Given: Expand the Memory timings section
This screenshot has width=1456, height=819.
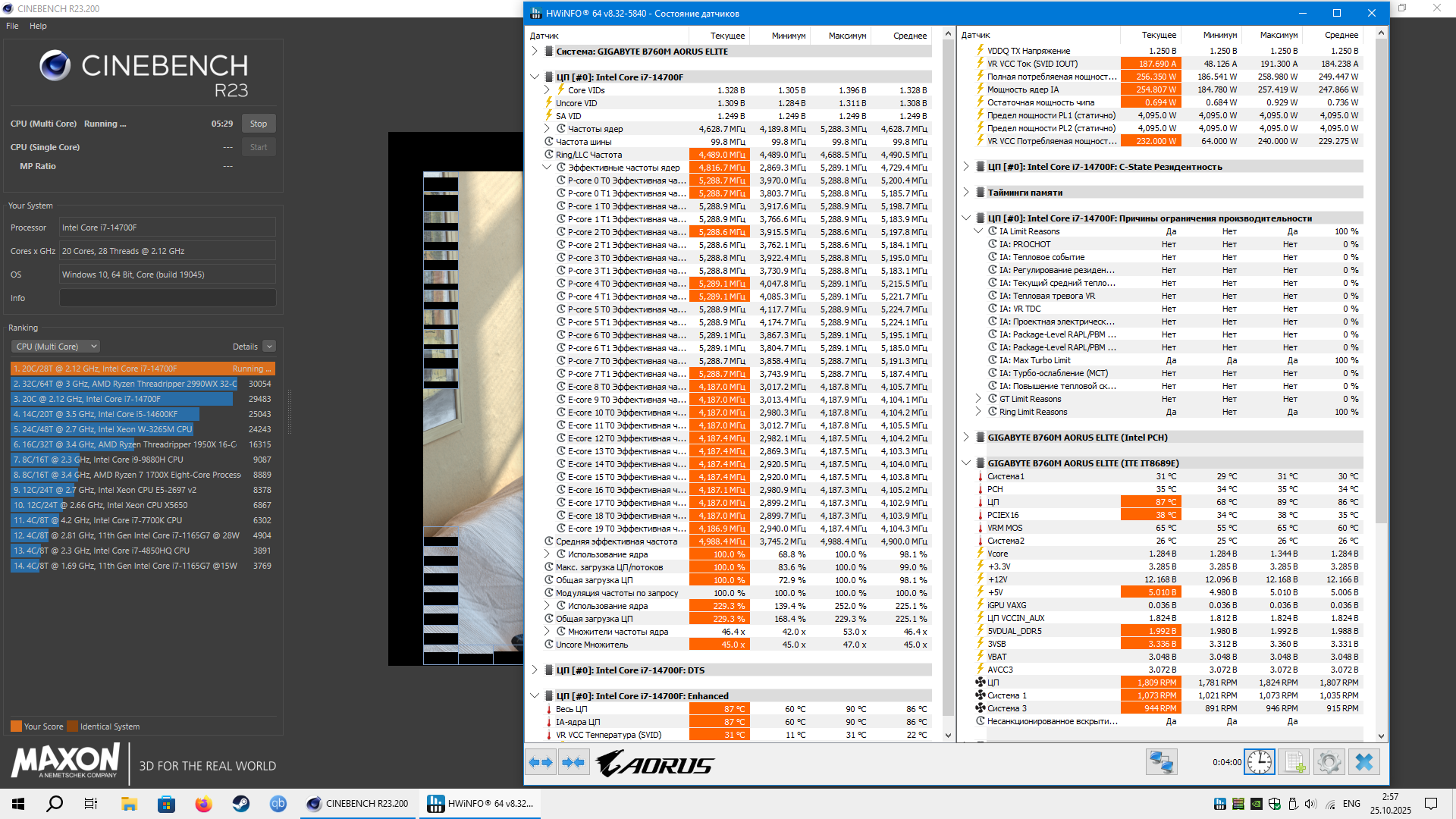Looking at the screenshot, I should 966,193.
